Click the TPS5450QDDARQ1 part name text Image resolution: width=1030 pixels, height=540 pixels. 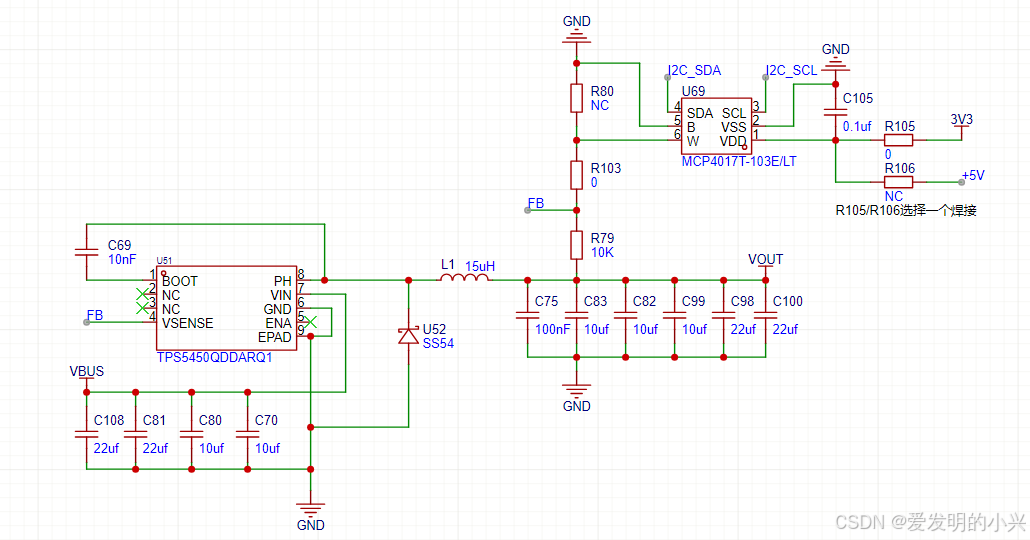(214, 358)
